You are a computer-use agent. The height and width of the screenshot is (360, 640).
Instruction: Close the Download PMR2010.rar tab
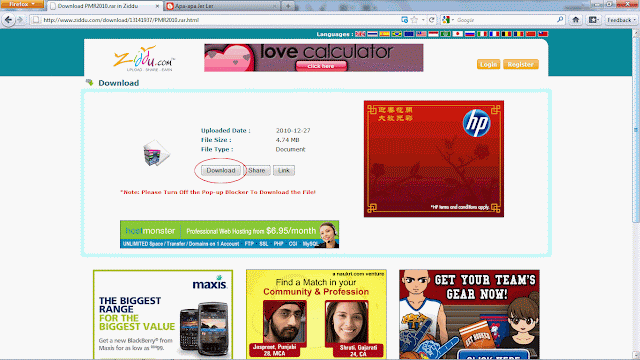click(157, 6)
